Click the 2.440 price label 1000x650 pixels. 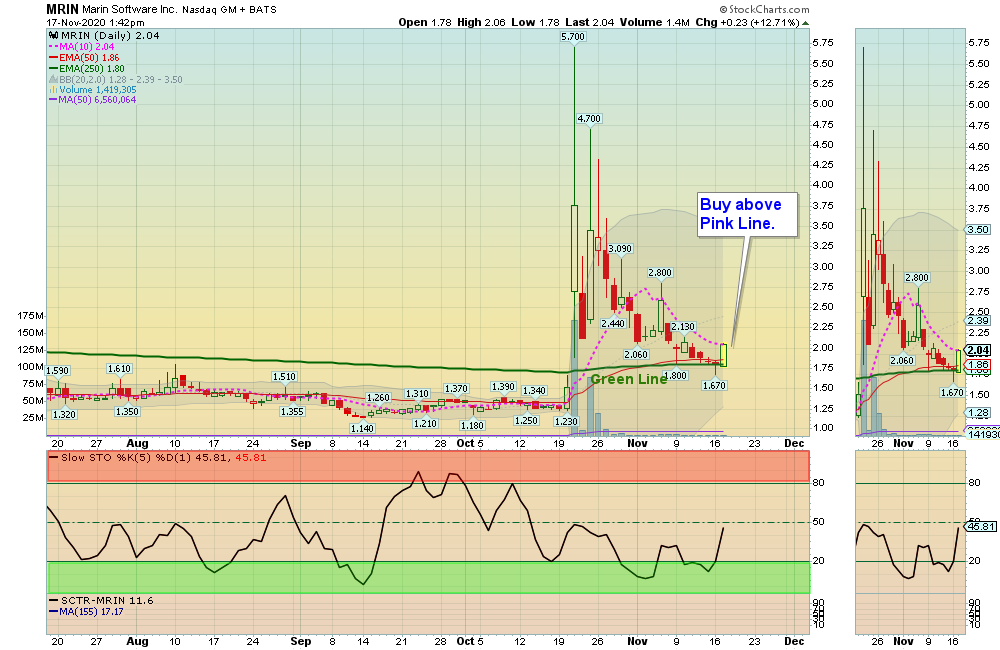[x=613, y=323]
